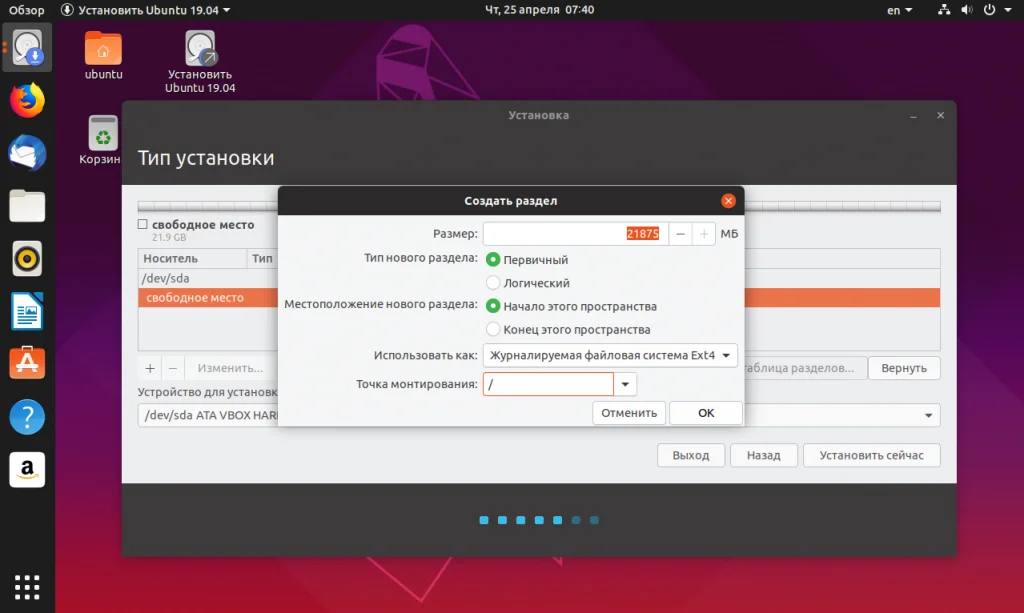
Task: Open the power menu icon in the top bar
Action: coord(989,10)
